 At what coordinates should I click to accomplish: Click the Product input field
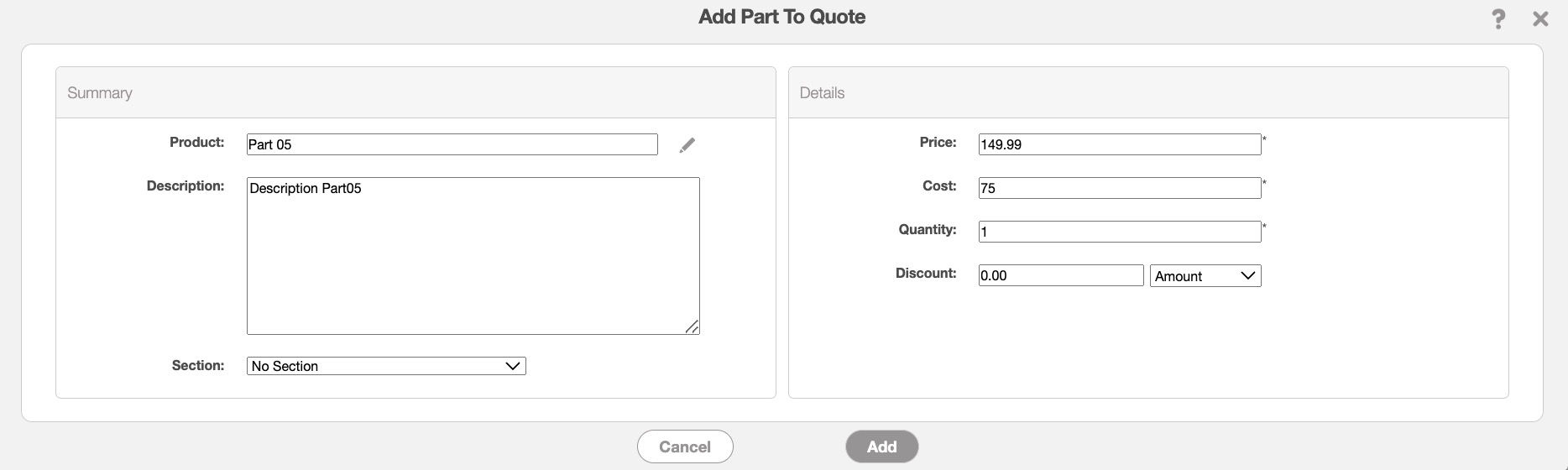452,144
